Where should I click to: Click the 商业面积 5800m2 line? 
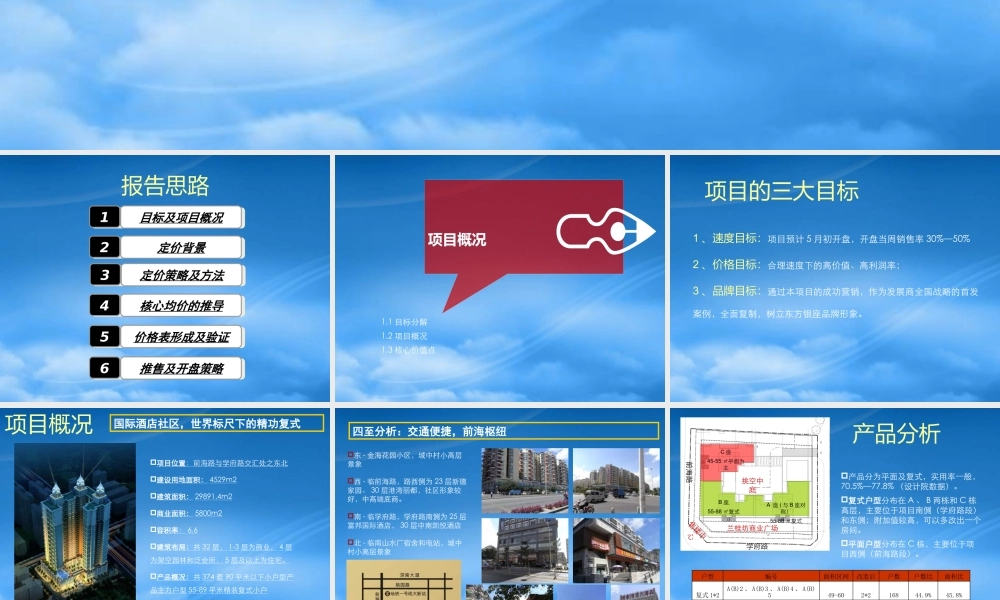coord(186,513)
